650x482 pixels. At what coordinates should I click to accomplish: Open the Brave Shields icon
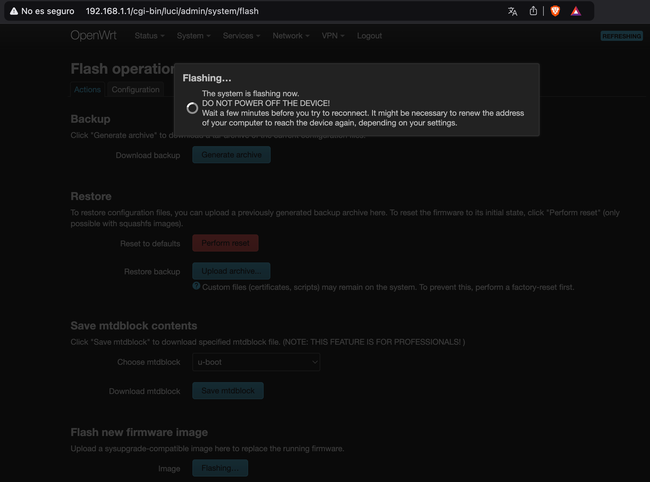(555, 11)
